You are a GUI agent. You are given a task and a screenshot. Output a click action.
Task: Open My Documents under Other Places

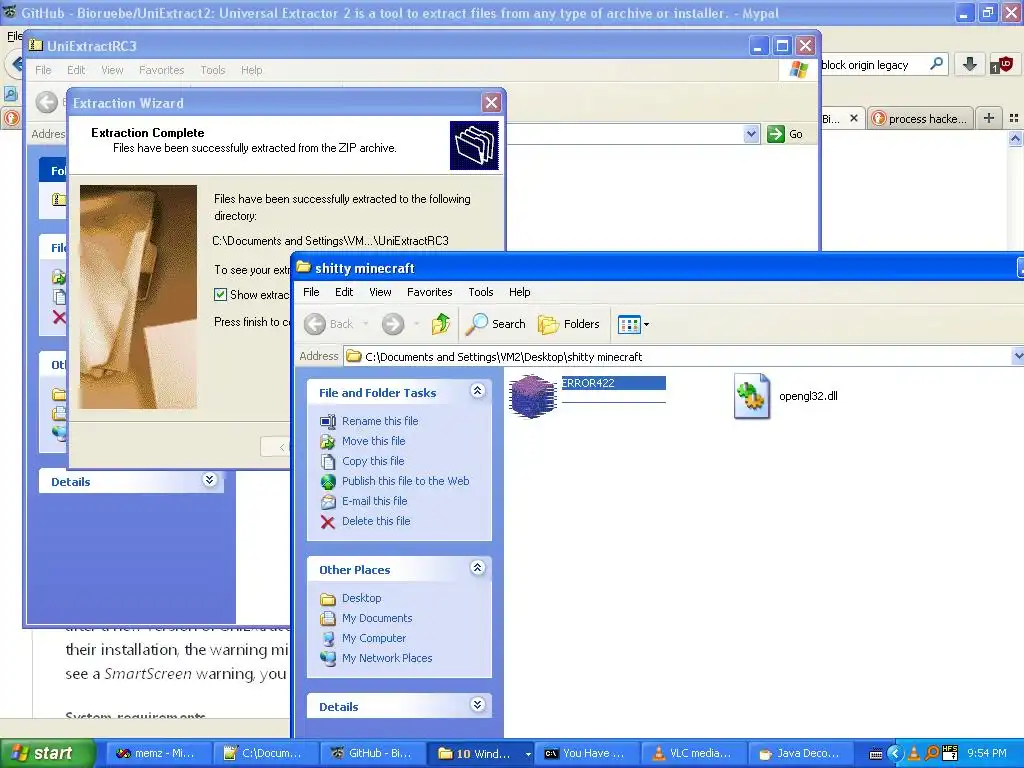pos(377,618)
